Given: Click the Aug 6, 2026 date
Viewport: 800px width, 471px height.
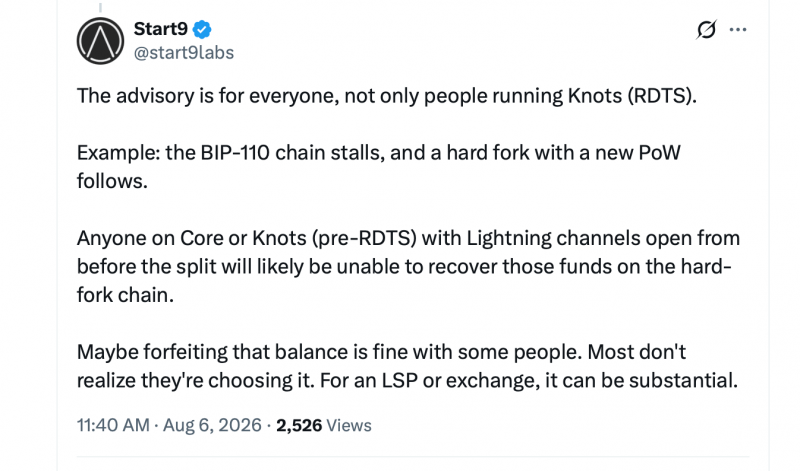Looking at the screenshot, I should [x=212, y=425].
